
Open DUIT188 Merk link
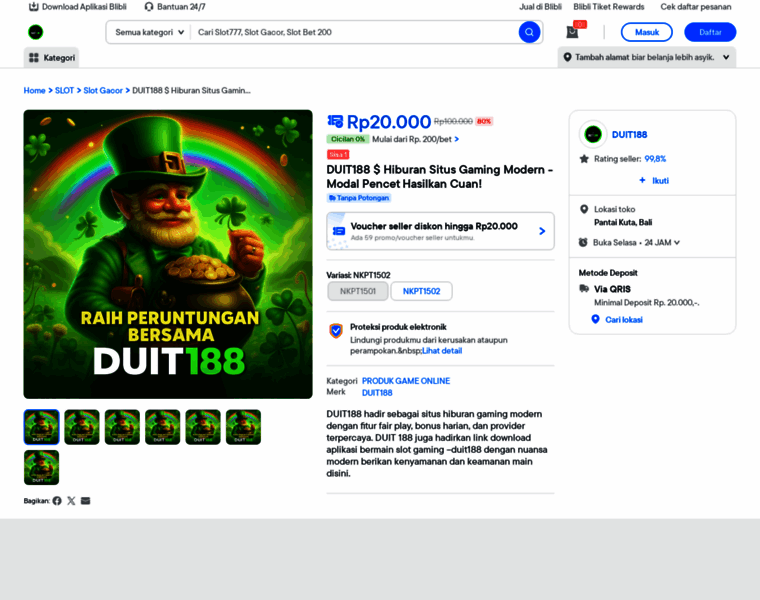[x=377, y=393]
